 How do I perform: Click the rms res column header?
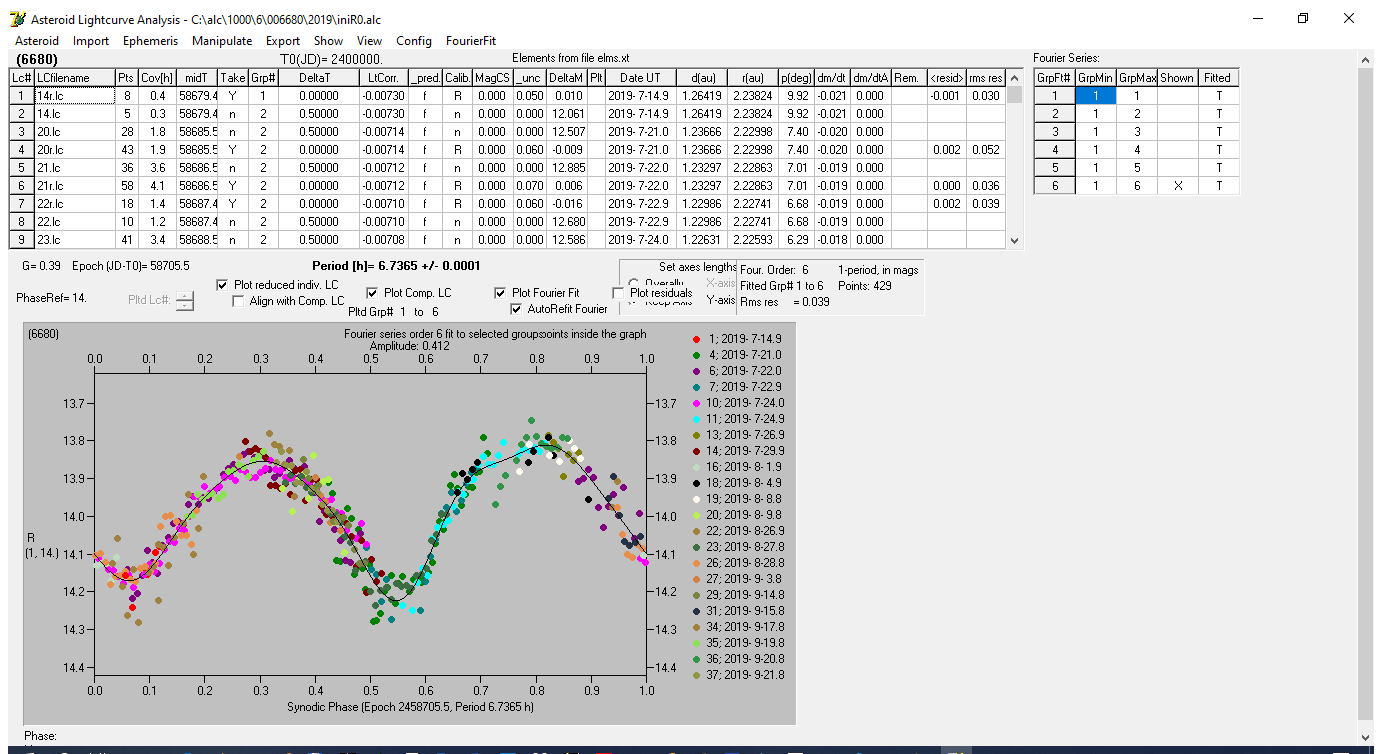(x=985, y=78)
